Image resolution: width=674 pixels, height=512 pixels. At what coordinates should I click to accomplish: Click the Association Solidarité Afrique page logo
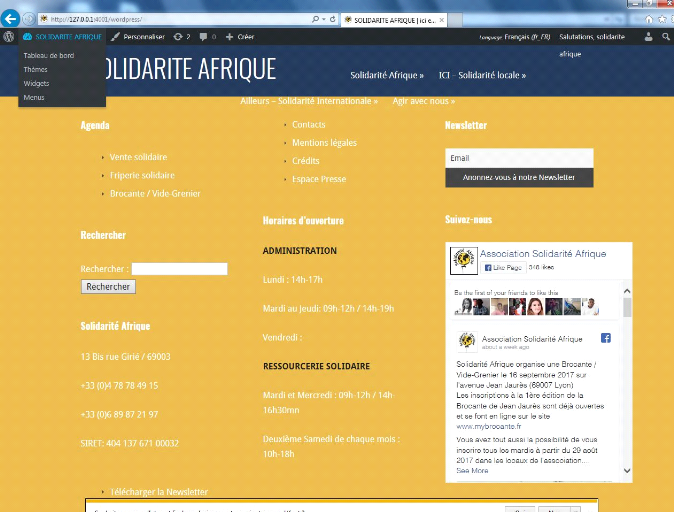click(x=463, y=259)
